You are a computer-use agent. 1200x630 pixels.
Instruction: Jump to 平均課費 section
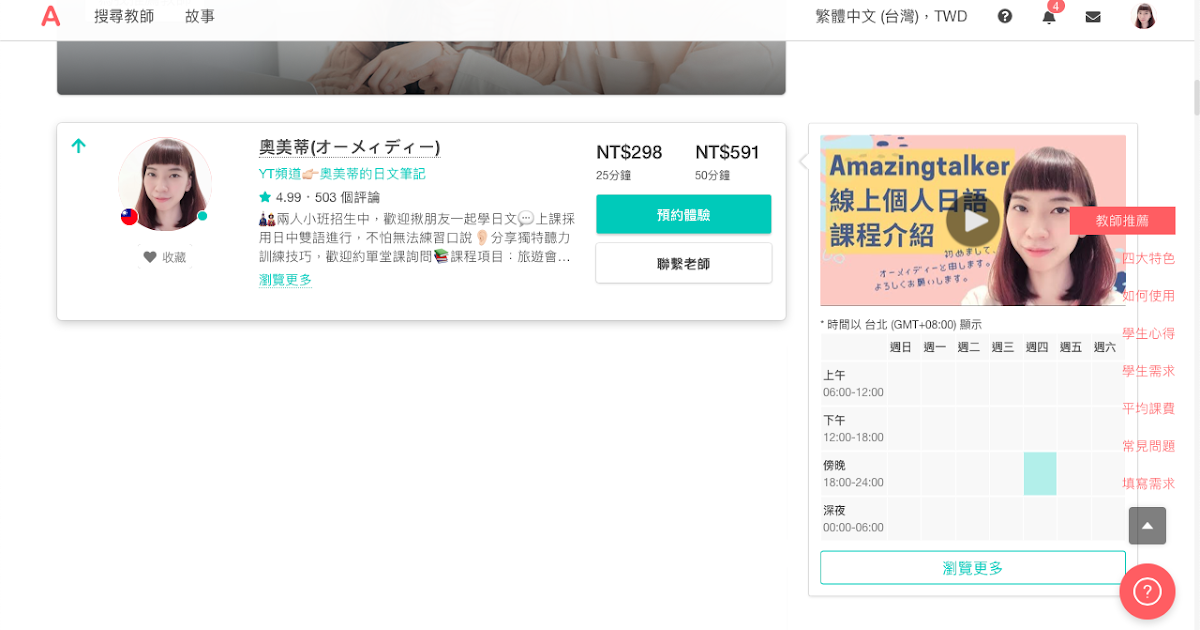tap(1148, 408)
